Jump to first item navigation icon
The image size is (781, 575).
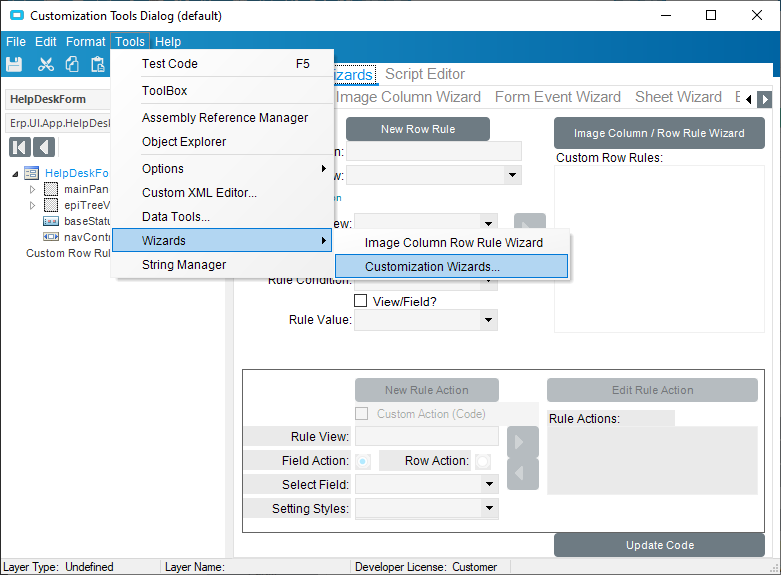click(20, 147)
